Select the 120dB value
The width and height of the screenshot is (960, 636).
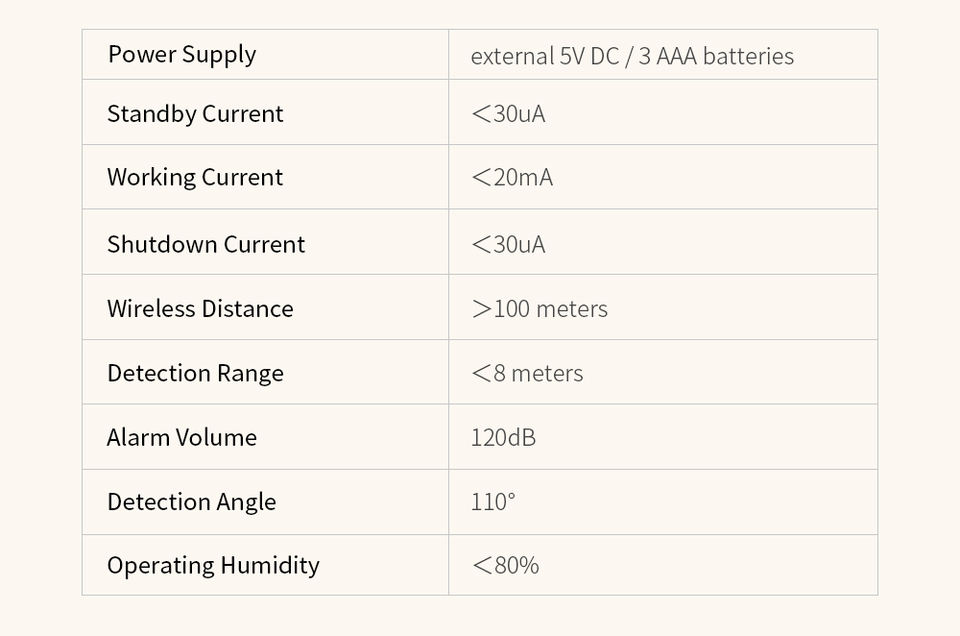[x=503, y=438]
